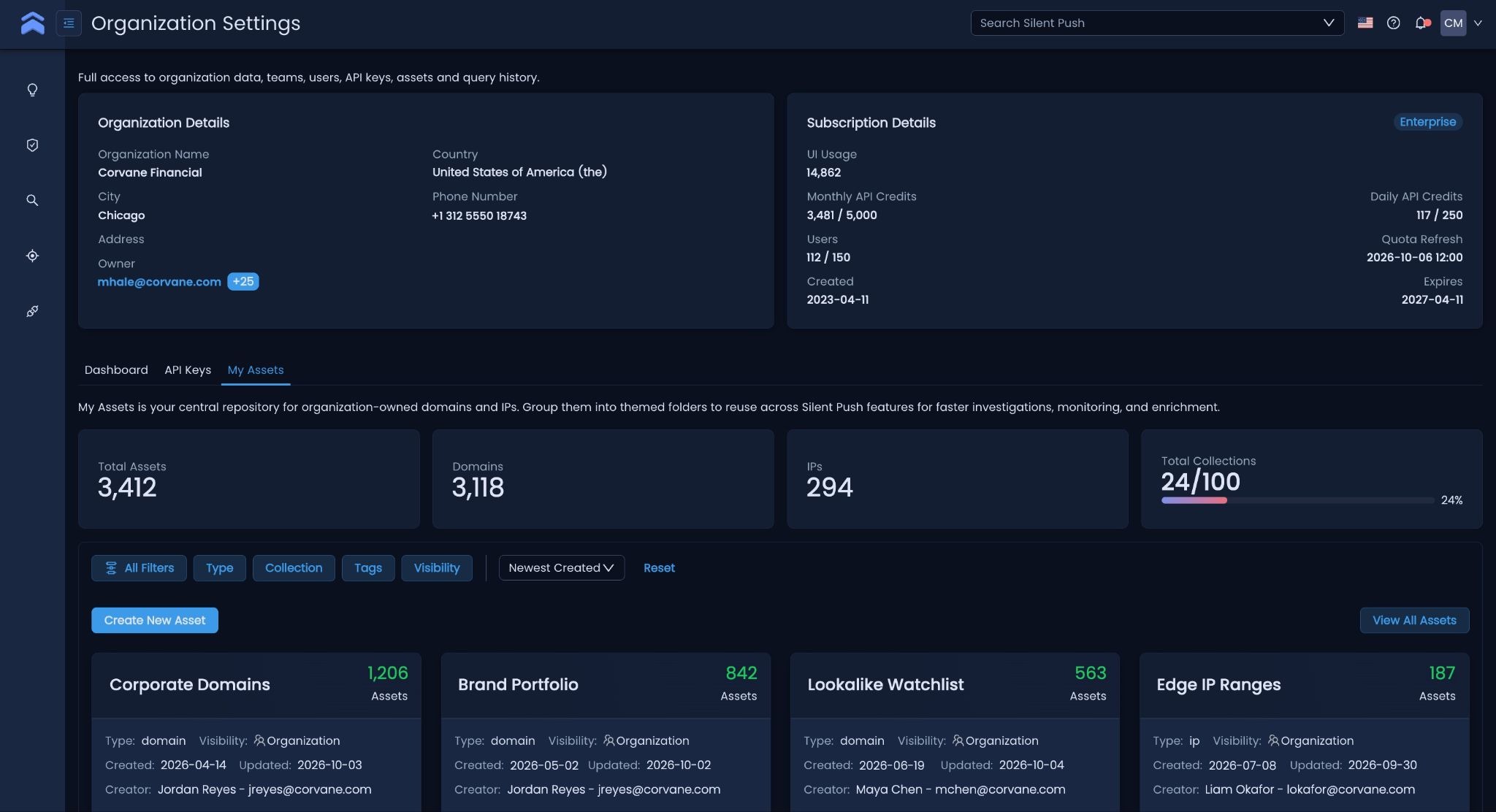
Task: Click the Enterprise subscription badge
Action: [x=1428, y=122]
